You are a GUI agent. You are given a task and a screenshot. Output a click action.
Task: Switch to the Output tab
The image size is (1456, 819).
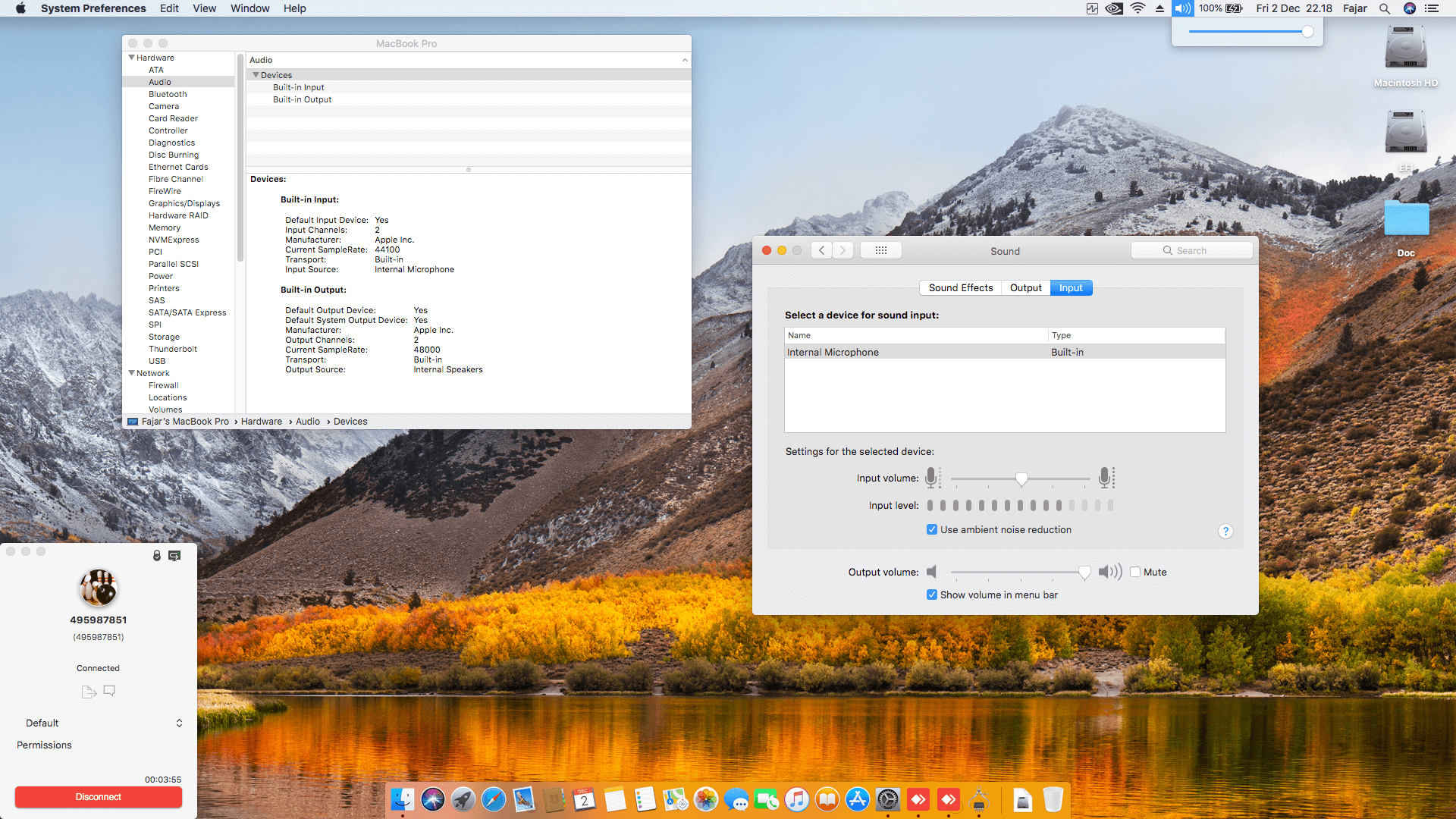pyautogui.click(x=1025, y=287)
